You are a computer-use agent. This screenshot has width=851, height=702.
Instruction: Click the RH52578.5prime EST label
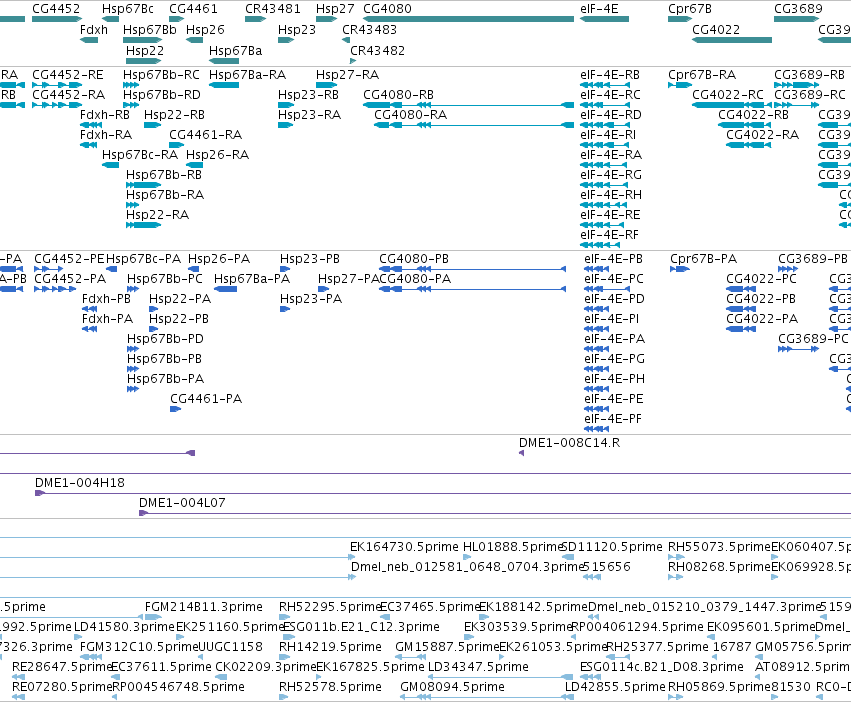pyautogui.click(x=330, y=687)
